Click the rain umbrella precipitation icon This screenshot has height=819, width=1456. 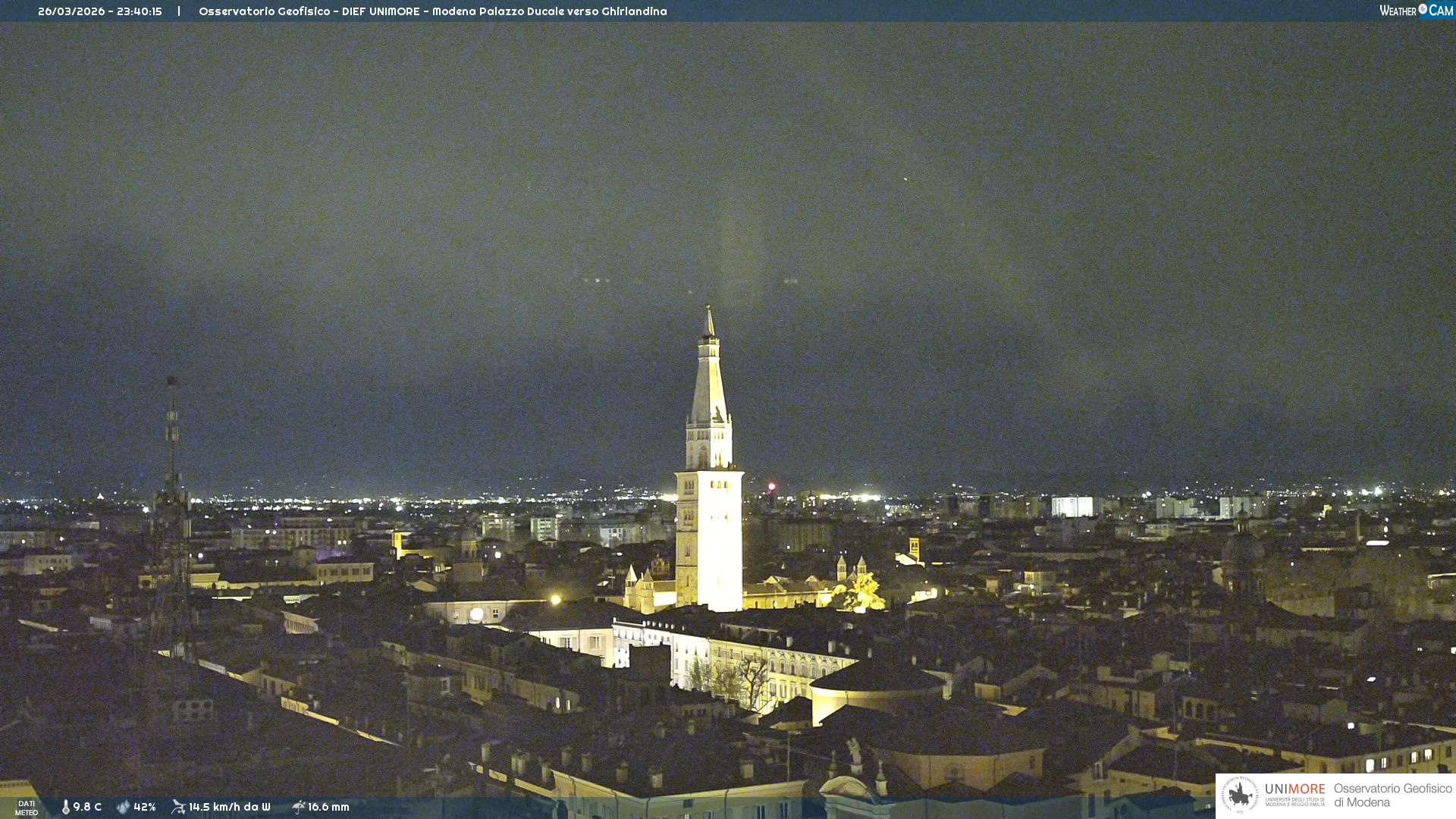[298, 807]
